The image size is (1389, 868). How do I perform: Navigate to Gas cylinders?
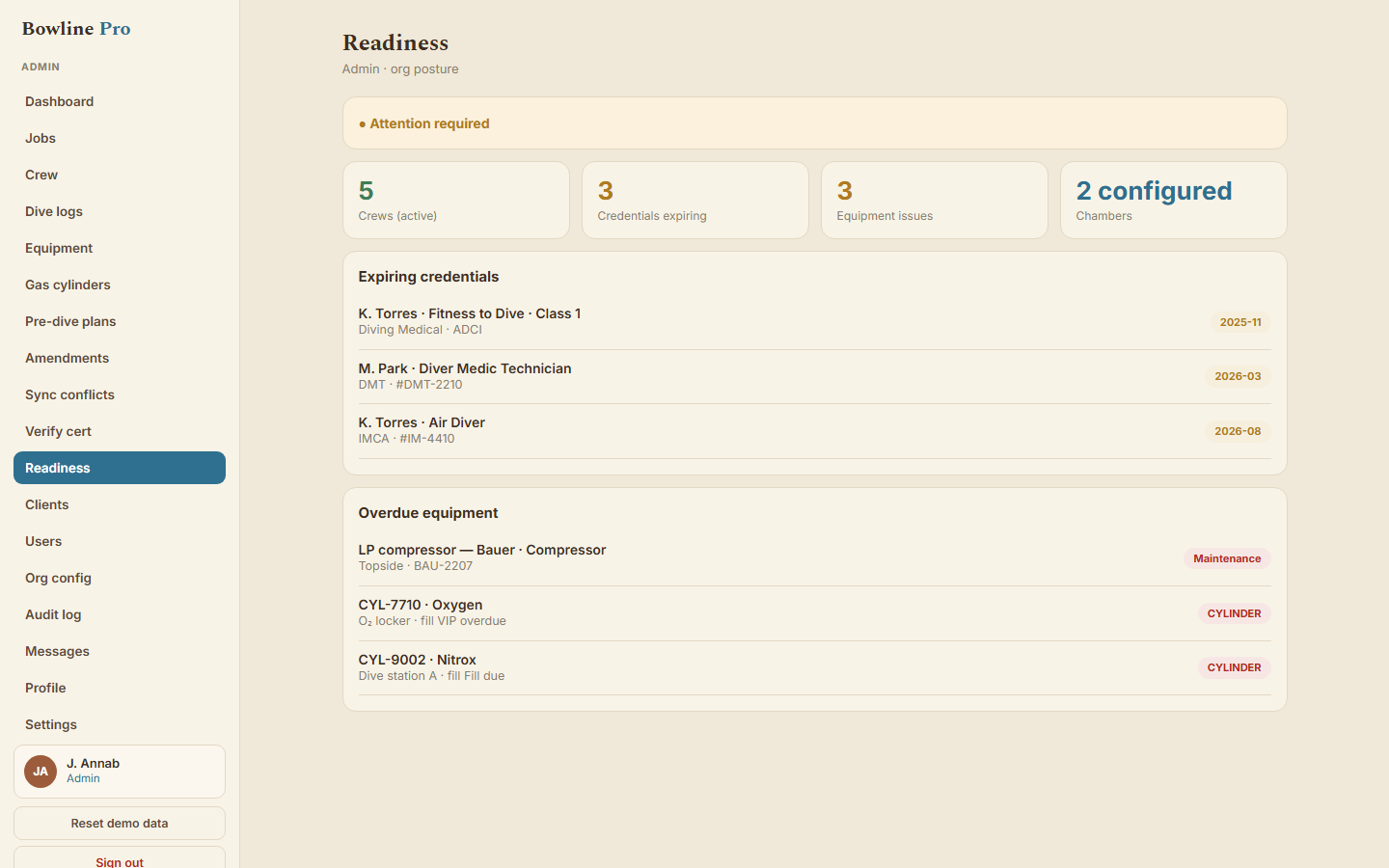pyautogui.click(x=120, y=285)
